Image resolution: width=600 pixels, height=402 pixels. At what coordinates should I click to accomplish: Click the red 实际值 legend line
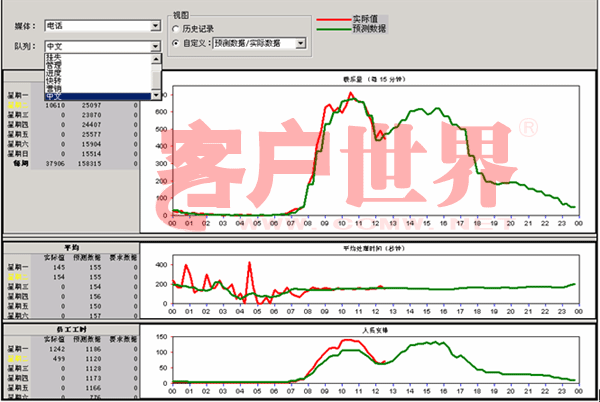(x=333, y=19)
